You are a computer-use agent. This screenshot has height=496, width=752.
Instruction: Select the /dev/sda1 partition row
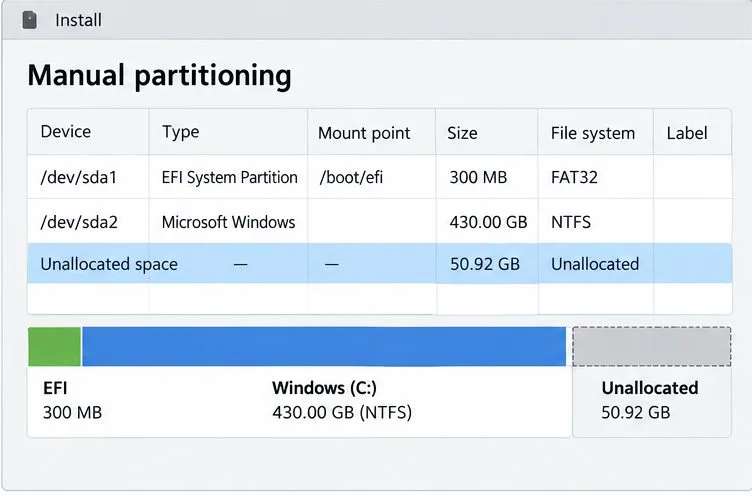[379, 177]
